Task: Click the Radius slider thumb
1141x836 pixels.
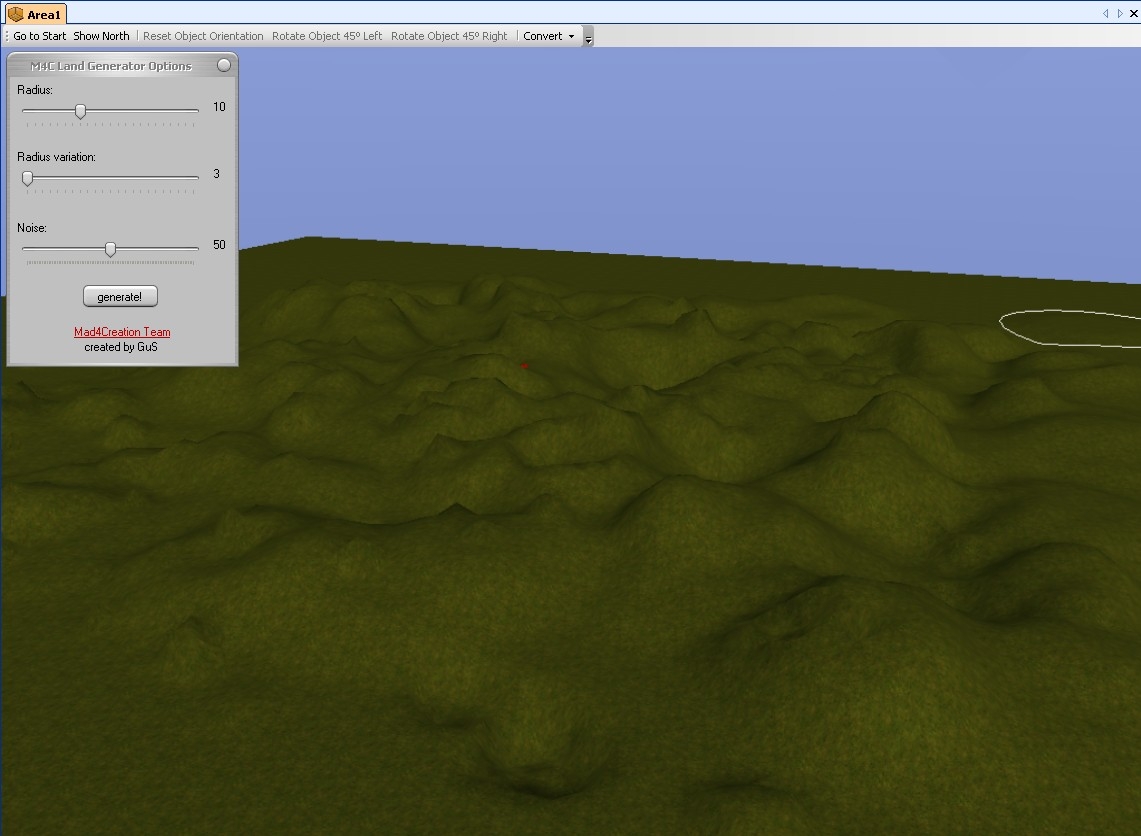Action: pos(80,111)
